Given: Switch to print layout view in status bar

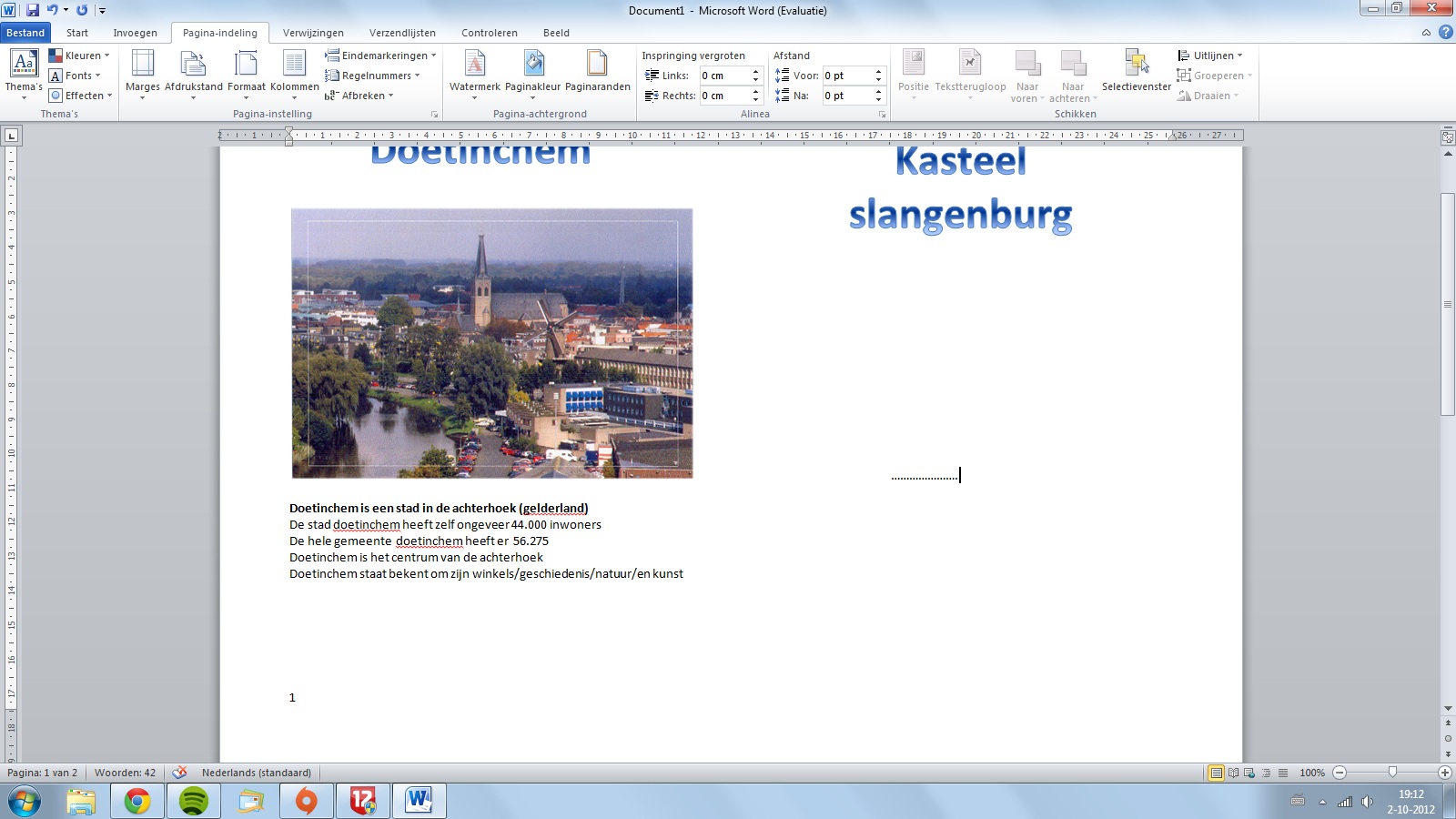Looking at the screenshot, I should click(1216, 773).
